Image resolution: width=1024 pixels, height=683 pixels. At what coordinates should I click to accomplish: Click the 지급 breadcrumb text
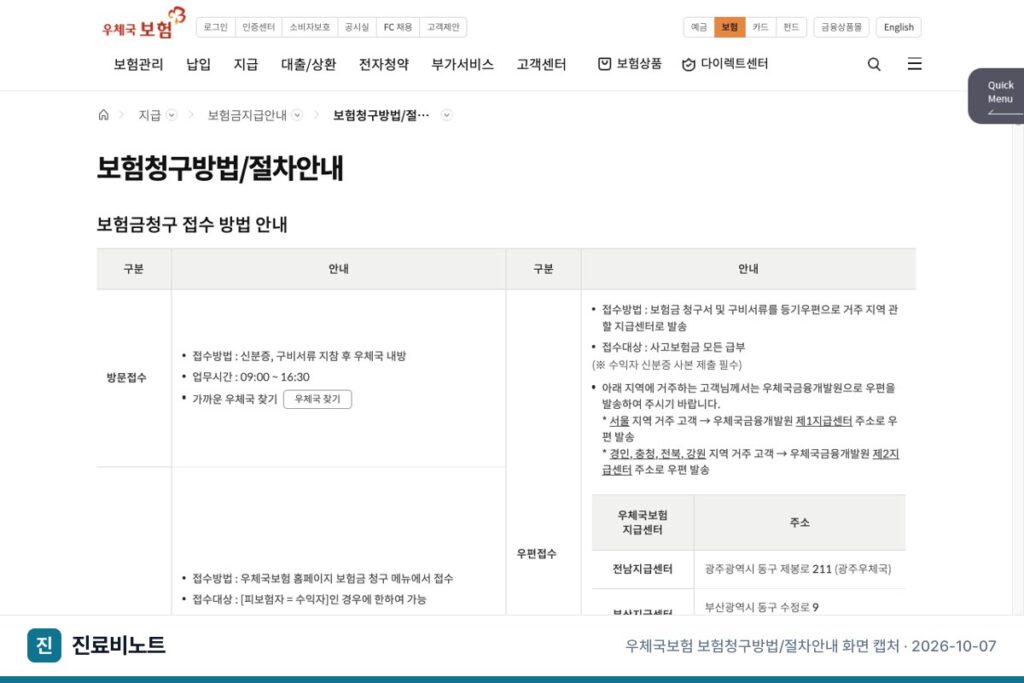point(149,115)
